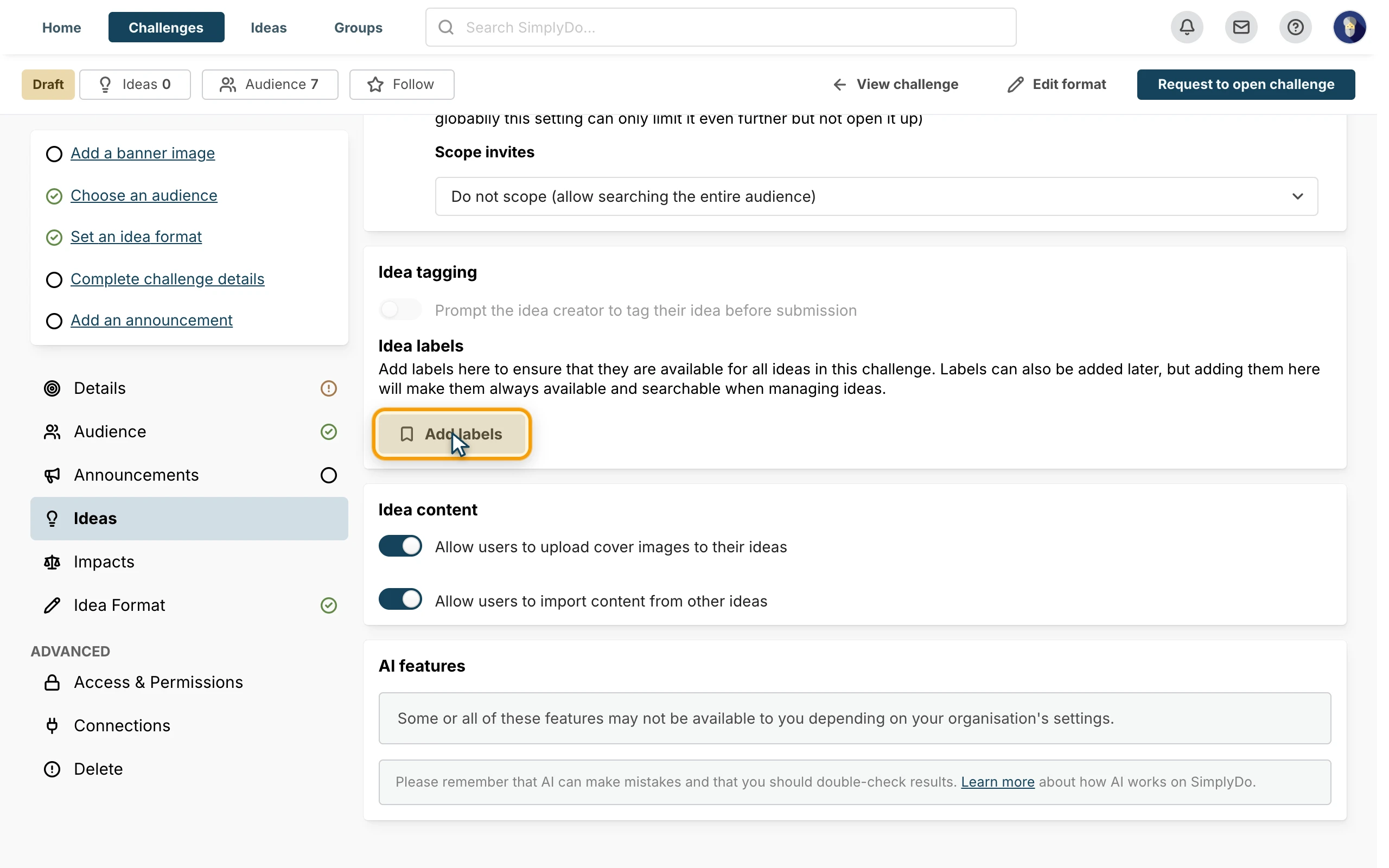Click the Announcements megaphone icon
Image resolution: width=1389 pixels, height=868 pixels.
[52, 475]
